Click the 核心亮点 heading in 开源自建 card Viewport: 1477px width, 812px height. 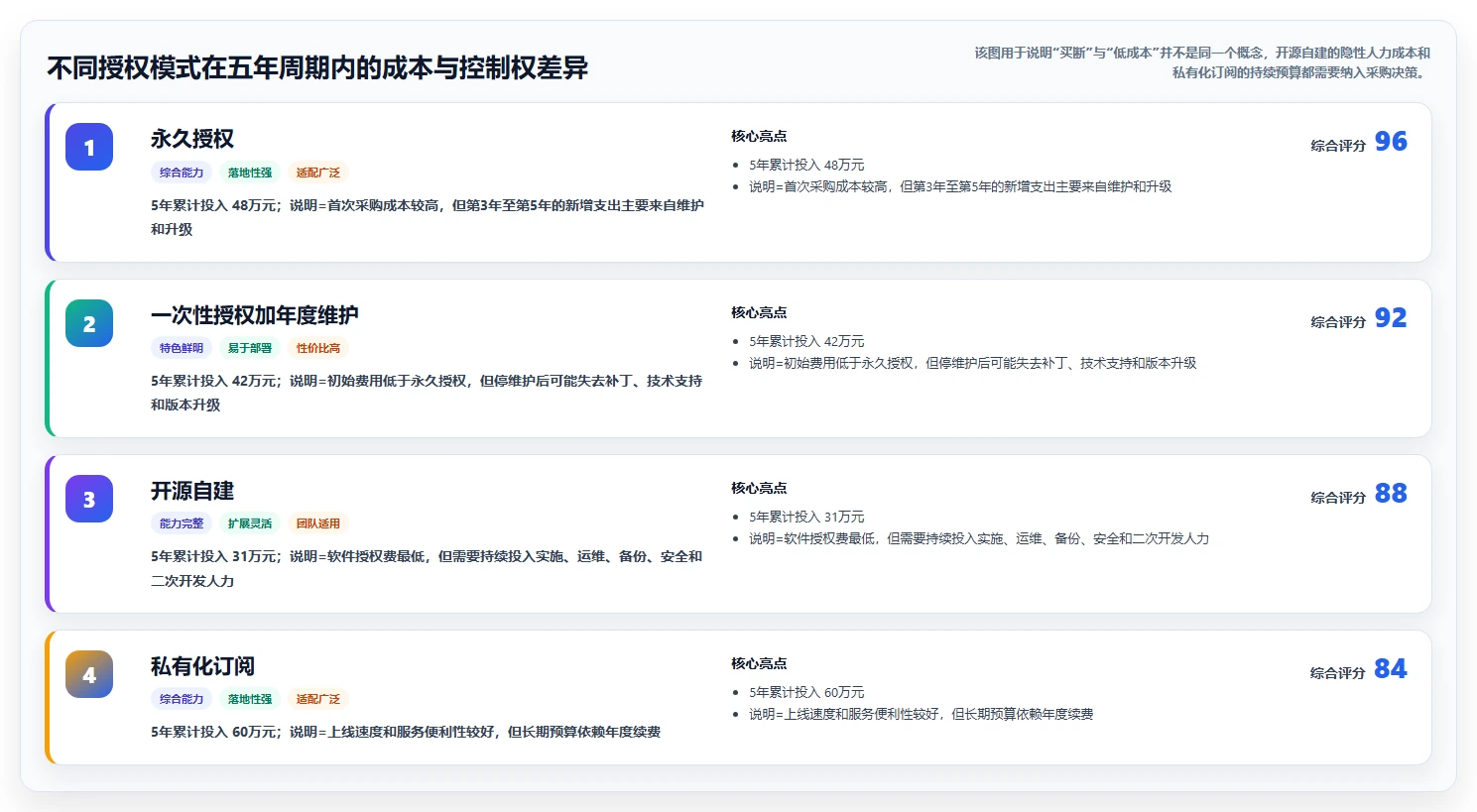pyautogui.click(x=759, y=488)
